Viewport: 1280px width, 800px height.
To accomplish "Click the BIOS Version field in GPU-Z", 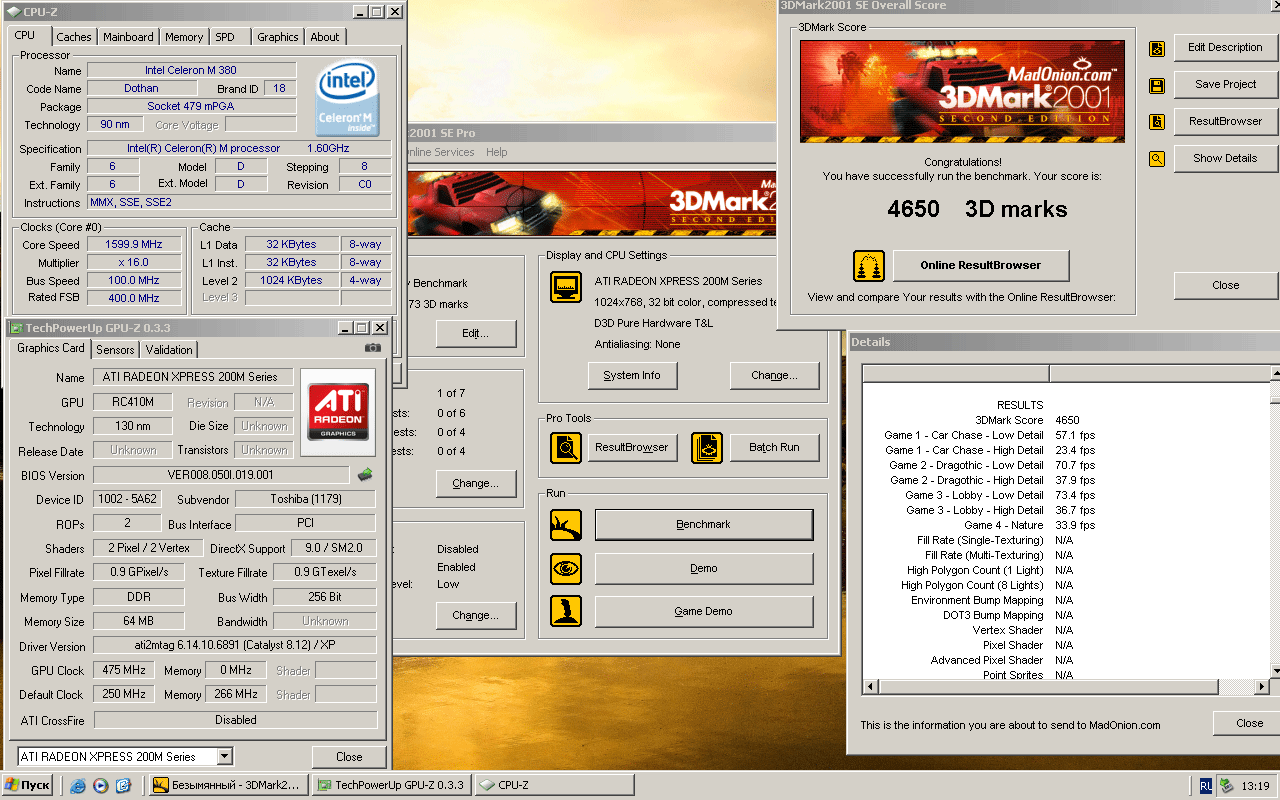I will [221, 475].
